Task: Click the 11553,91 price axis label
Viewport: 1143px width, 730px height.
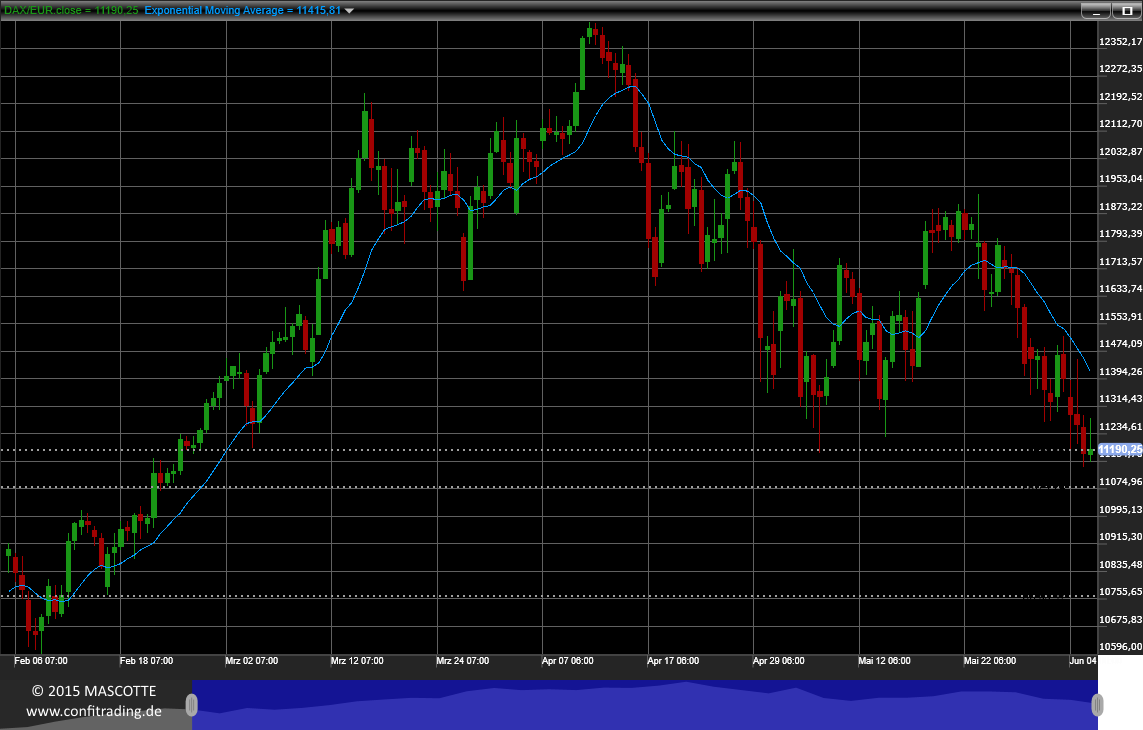Action: tap(1120, 317)
